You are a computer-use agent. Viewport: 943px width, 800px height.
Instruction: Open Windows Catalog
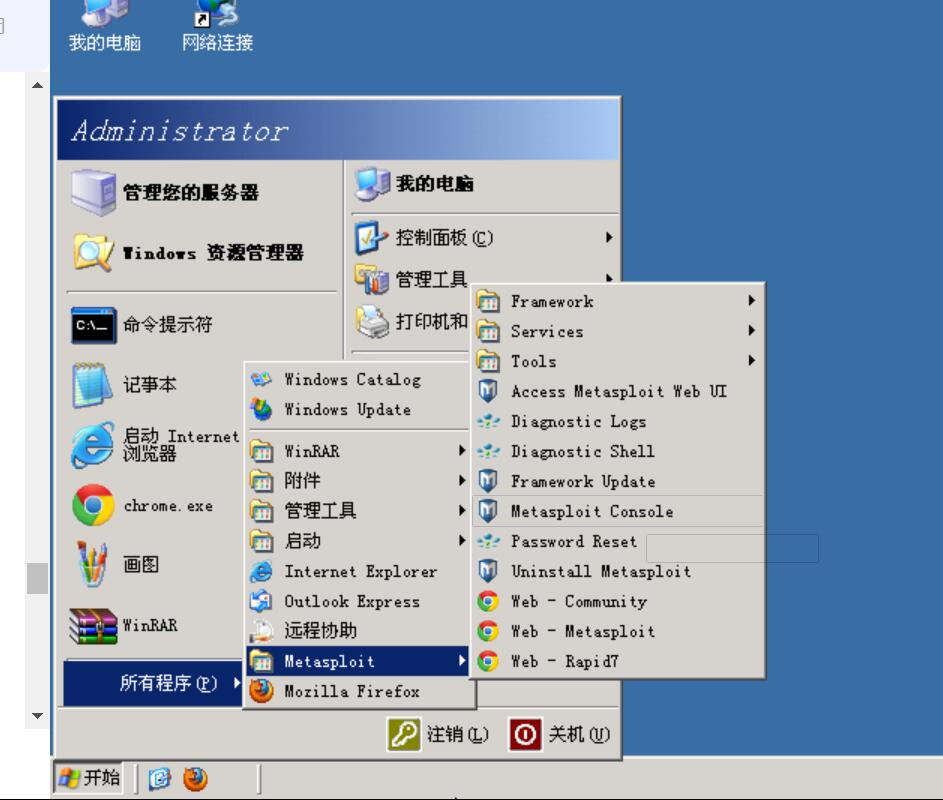pyautogui.click(x=357, y=380)
